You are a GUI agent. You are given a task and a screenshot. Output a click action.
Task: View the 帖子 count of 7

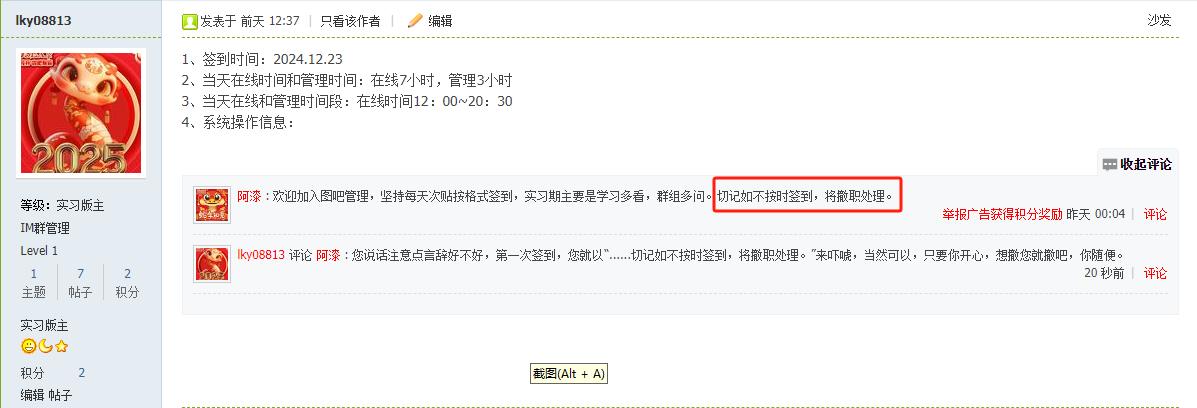pos(80,283)
